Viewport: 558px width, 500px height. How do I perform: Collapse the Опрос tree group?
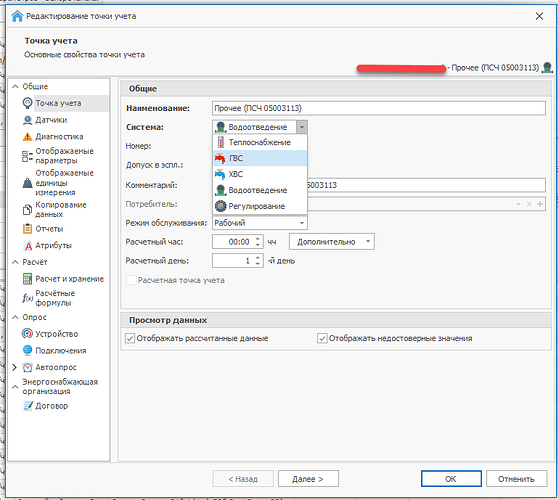pos(15,317)
